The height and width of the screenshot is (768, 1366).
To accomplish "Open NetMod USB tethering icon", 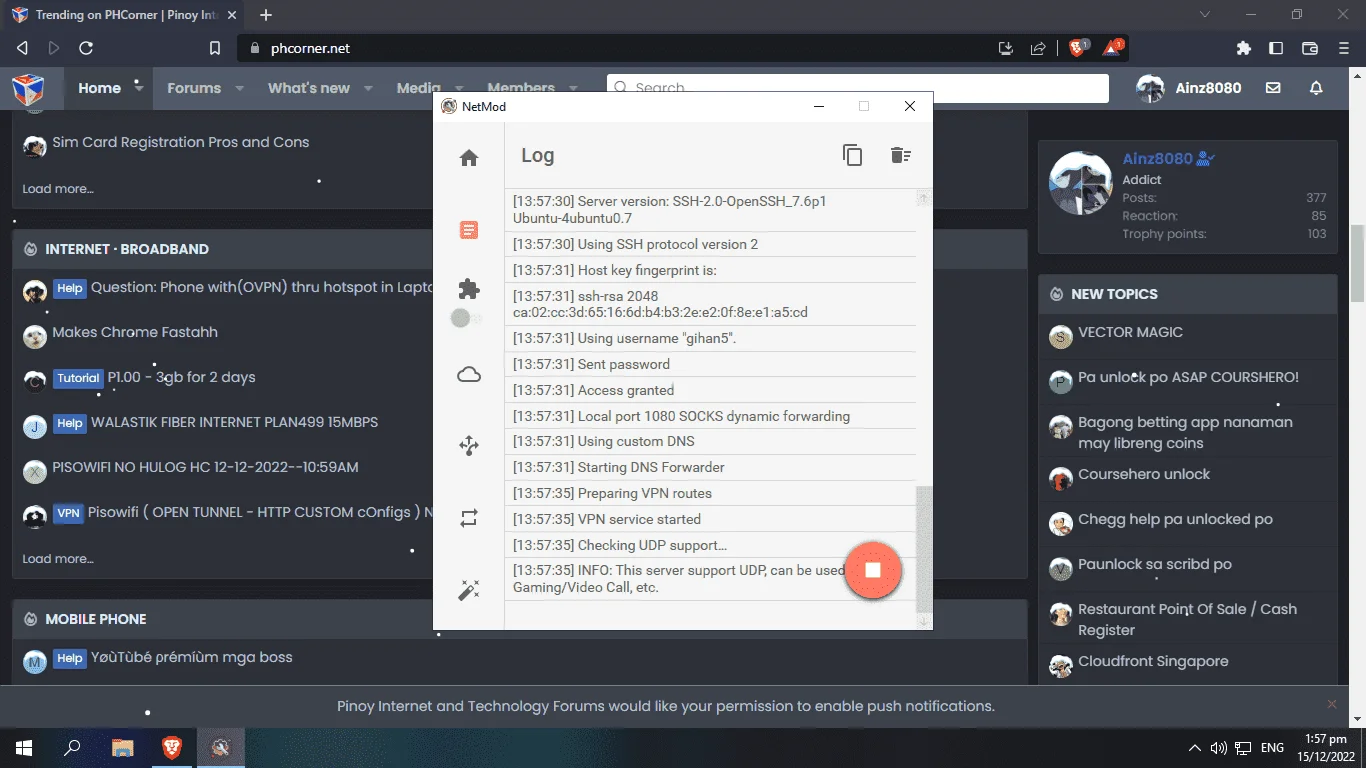I will pos(469,446).
